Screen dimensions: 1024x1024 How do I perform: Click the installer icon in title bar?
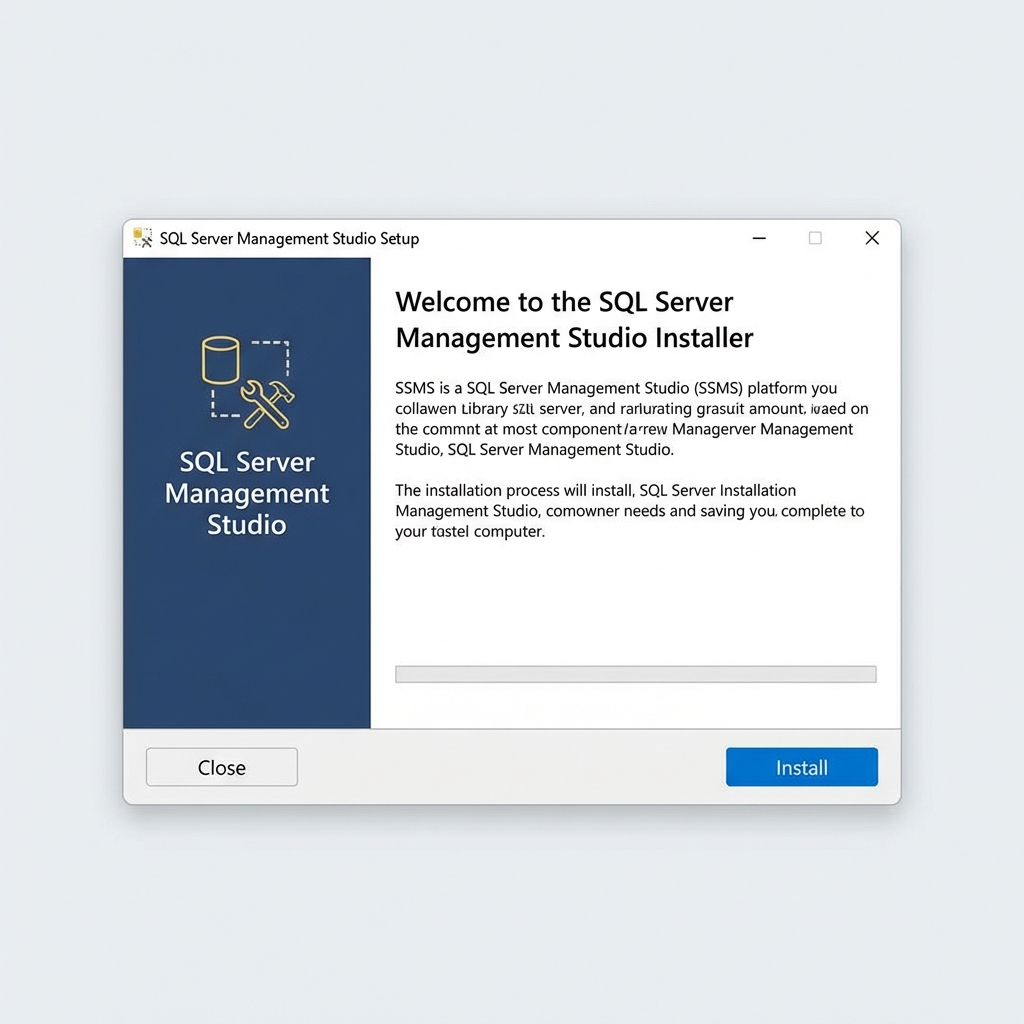coord(142,238)
